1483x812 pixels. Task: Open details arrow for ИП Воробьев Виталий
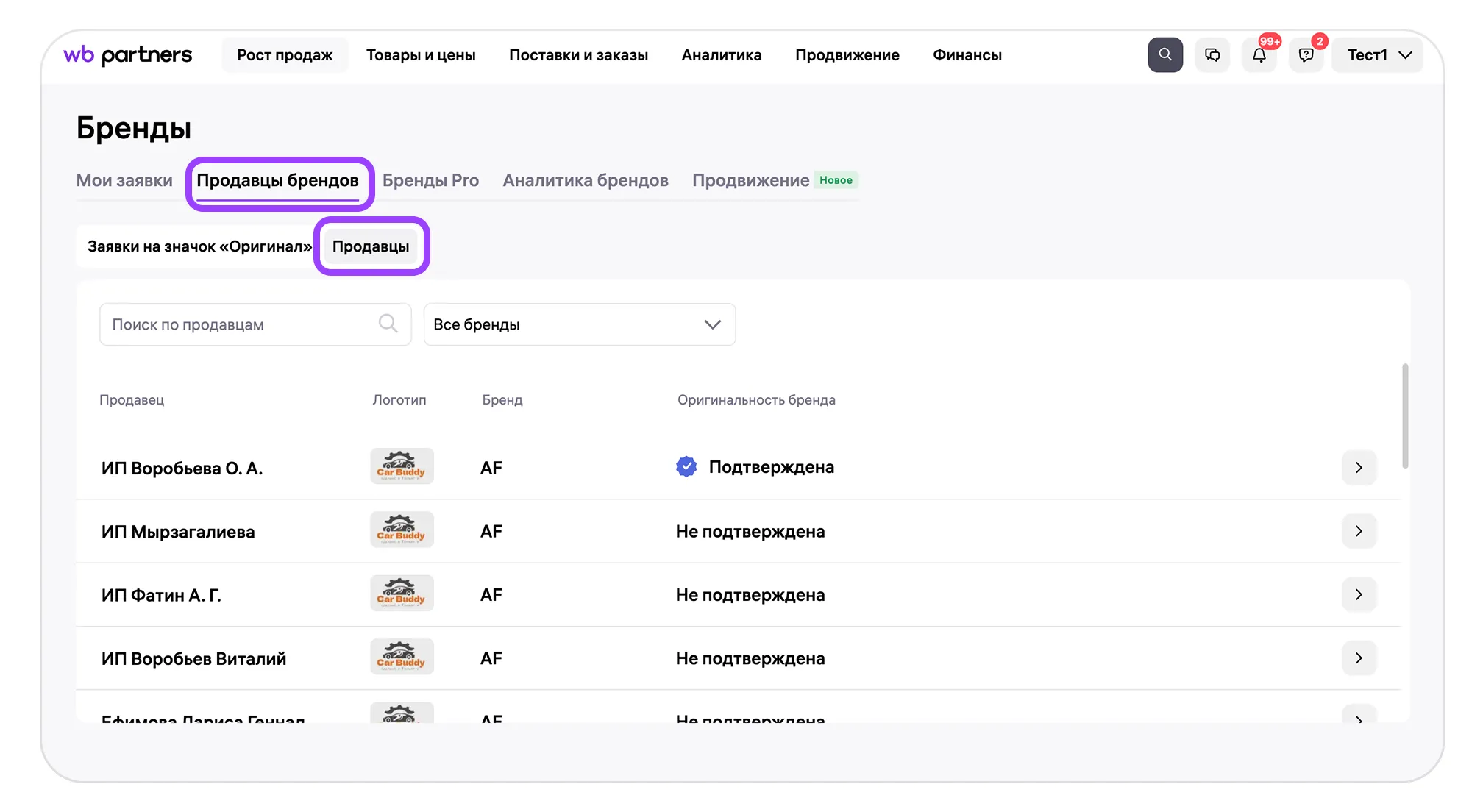coord(1359,658)
